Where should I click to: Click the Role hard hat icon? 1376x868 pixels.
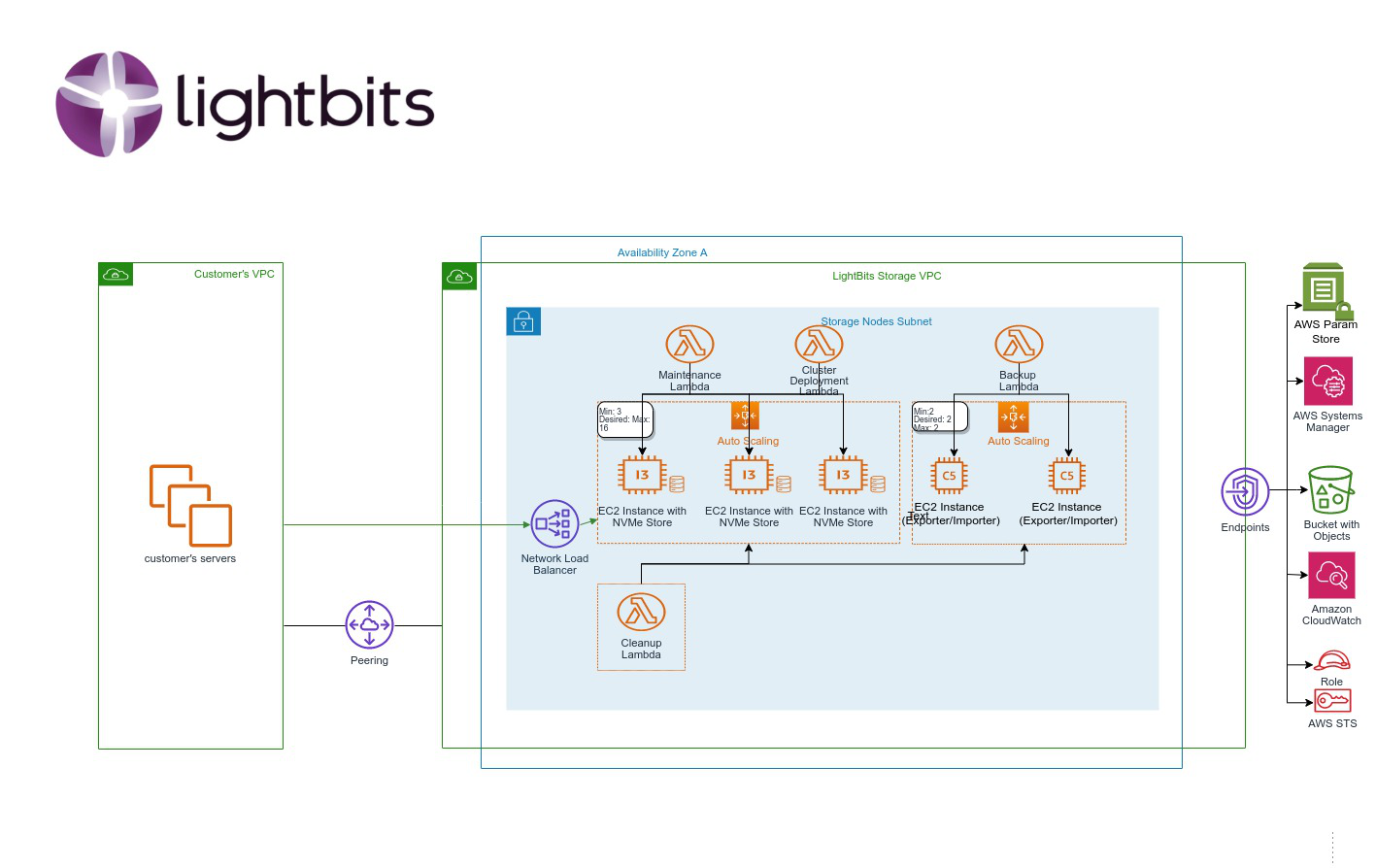(1331, 661)
